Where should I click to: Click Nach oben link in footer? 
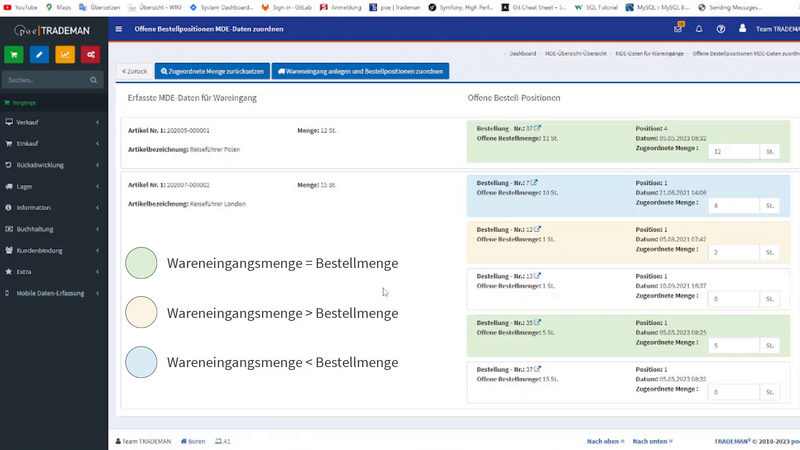[606, 441]
